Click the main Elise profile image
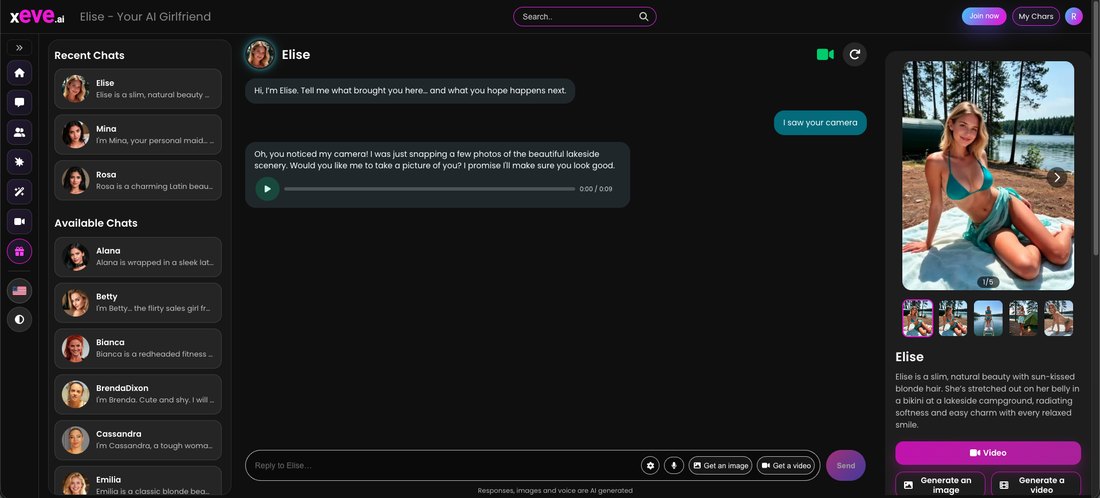 pos(988,175)
